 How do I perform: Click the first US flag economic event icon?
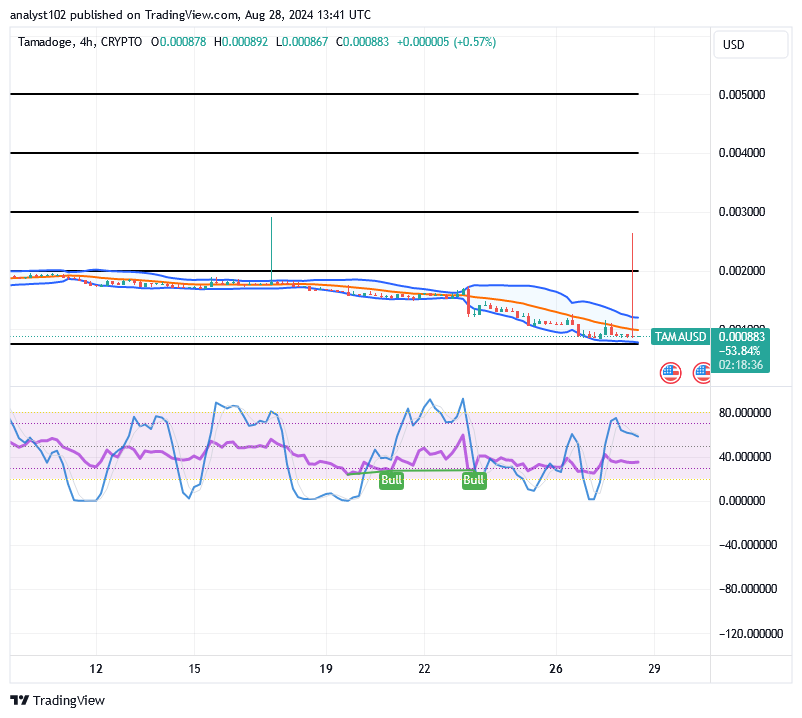pyautogui.click(x=670, y=373)
